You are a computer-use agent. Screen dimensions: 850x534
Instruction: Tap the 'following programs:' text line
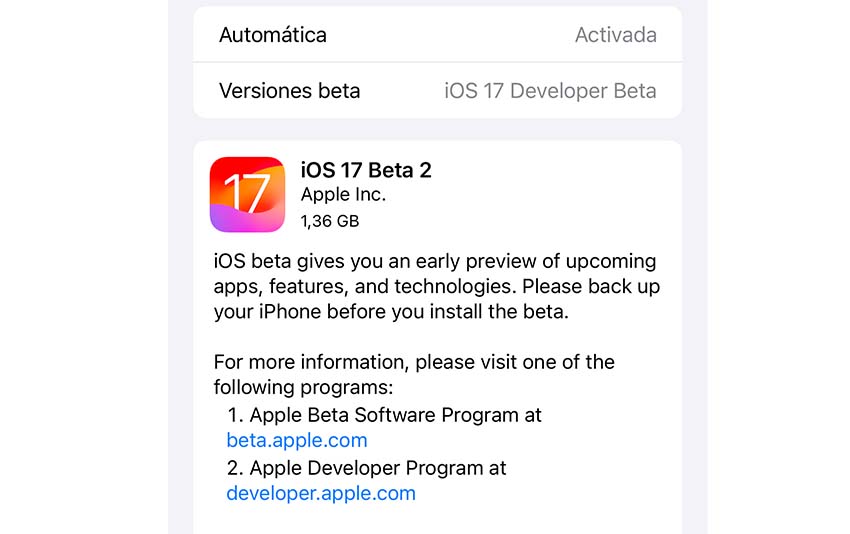(303, 388)
